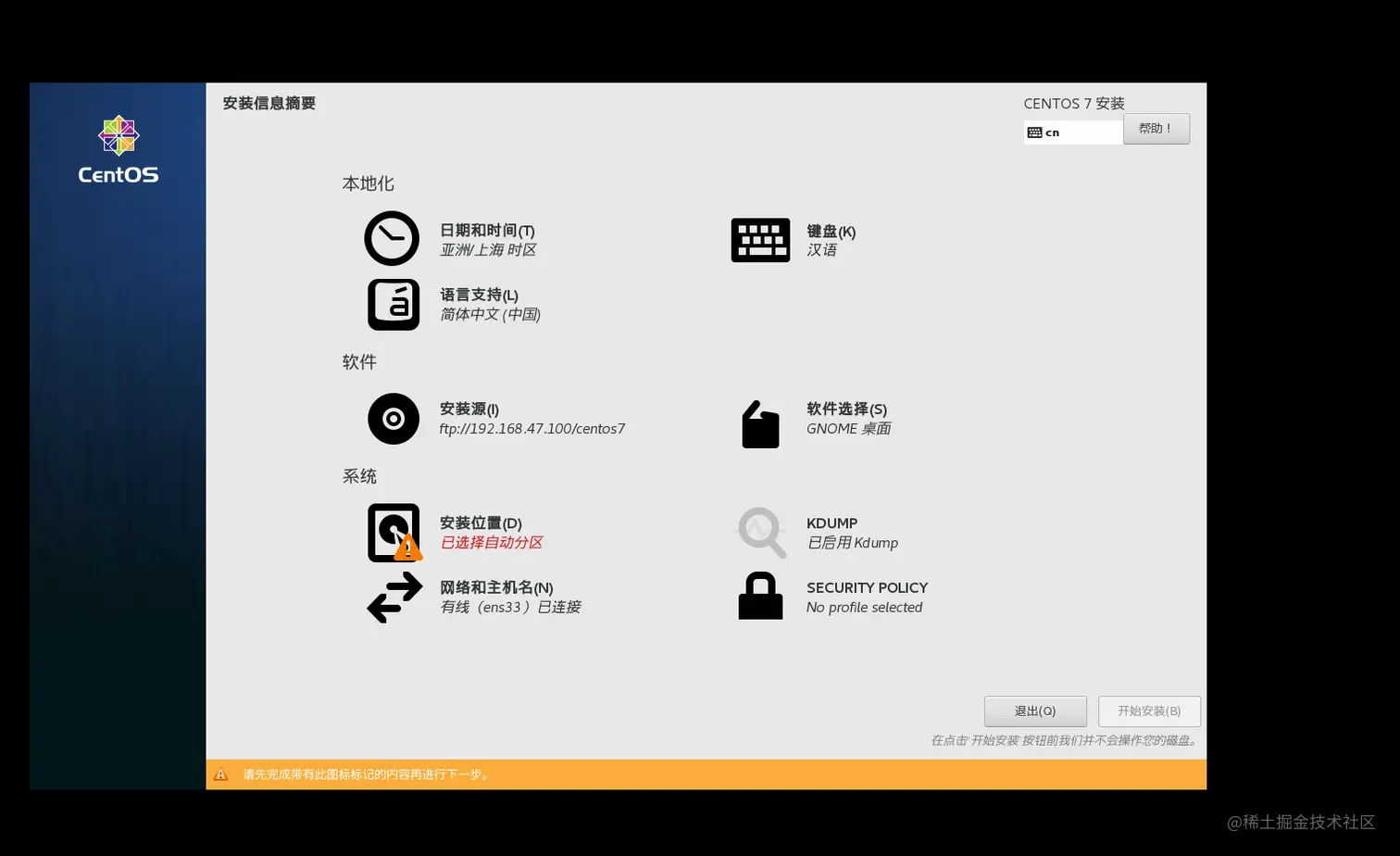Open the KDUMP magnifier icon
Screen dimensions: 1400x856
761,533
